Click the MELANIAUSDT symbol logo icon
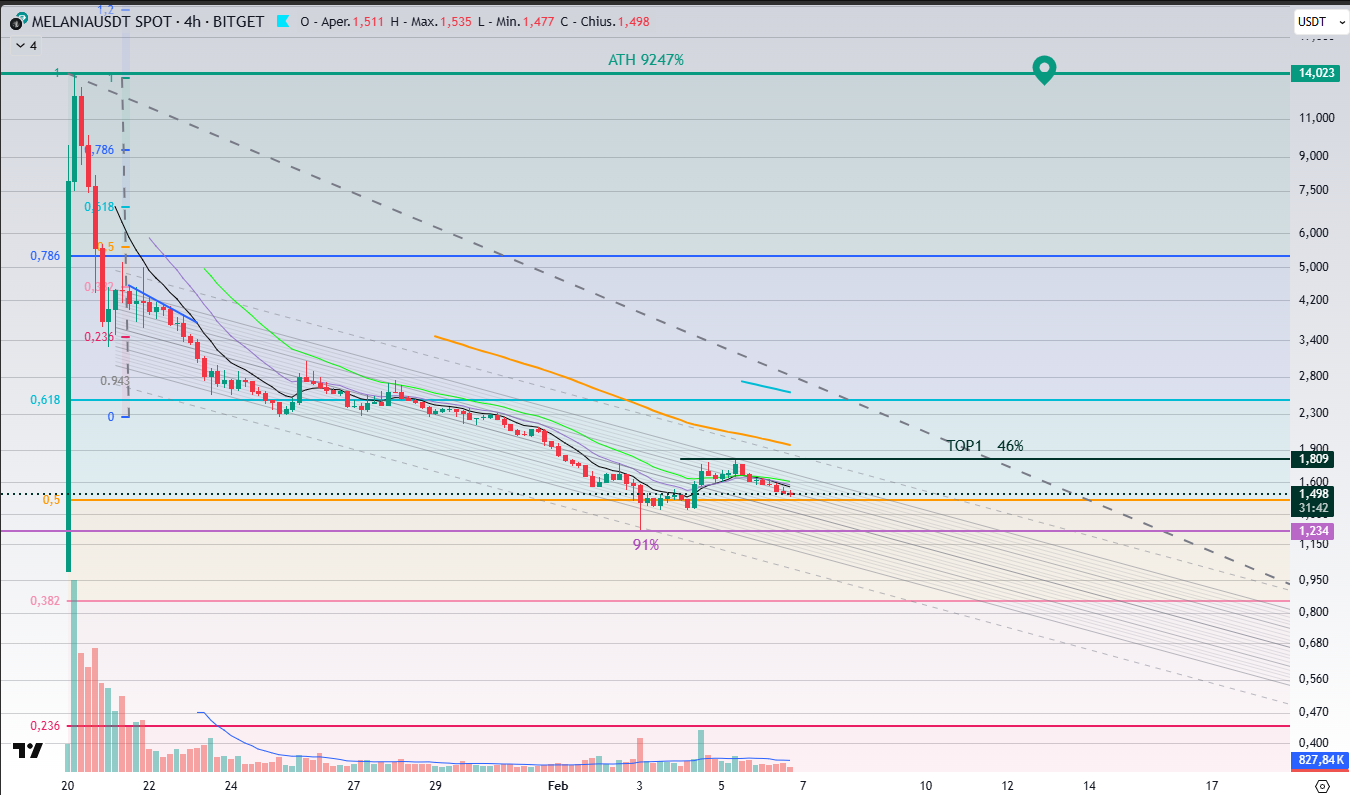 click(x=19, y=22)
